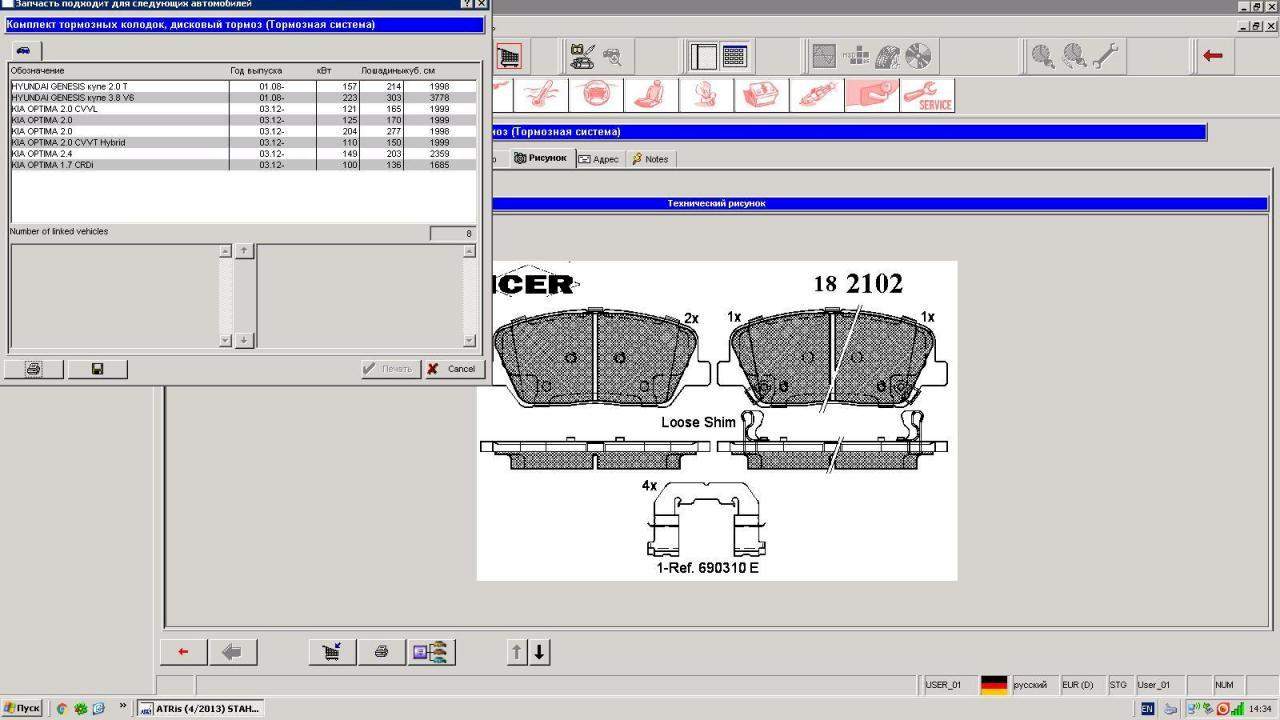
Task: Select the filter category icon
Action: pos(706,95)
